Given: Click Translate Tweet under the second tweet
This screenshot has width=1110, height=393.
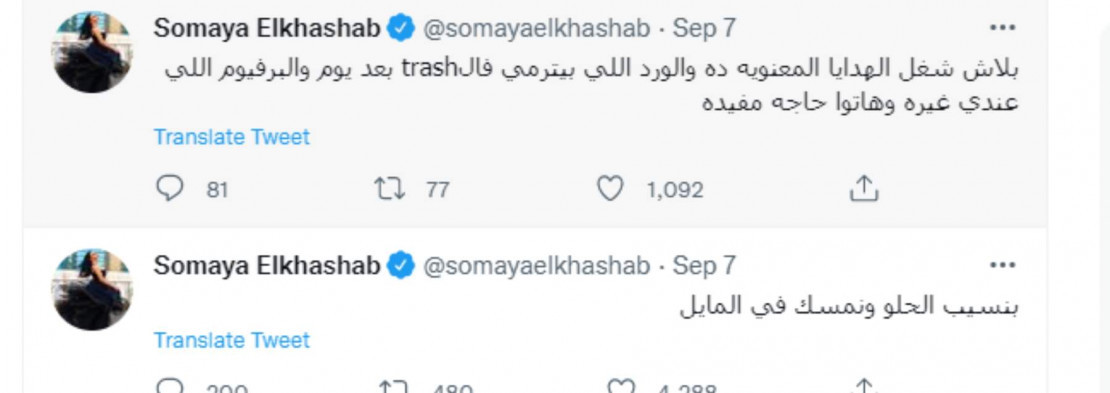Looking at the screenshot, I should (231, 340).
